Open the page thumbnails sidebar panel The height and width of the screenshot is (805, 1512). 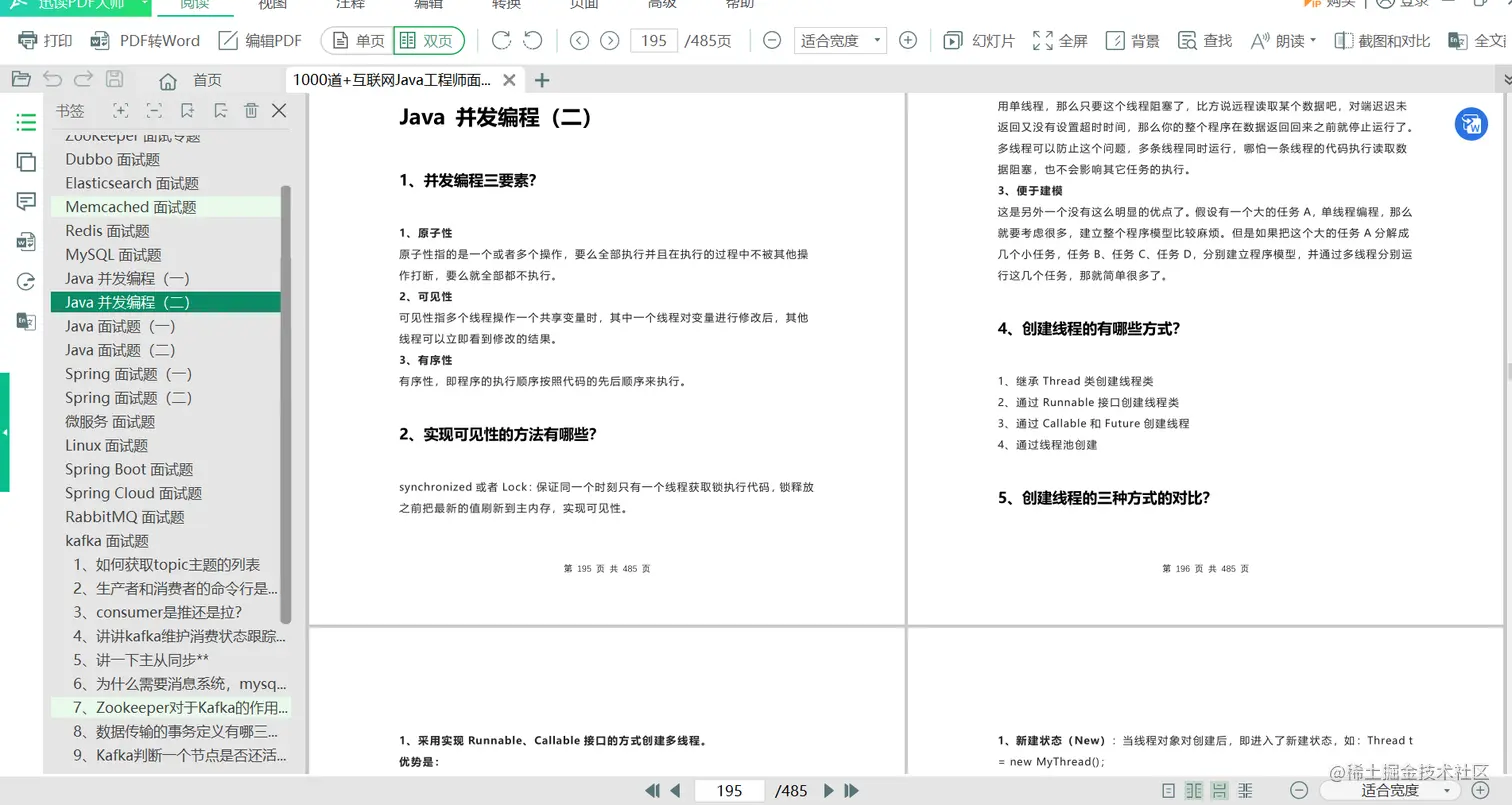[x=26, y=162]
